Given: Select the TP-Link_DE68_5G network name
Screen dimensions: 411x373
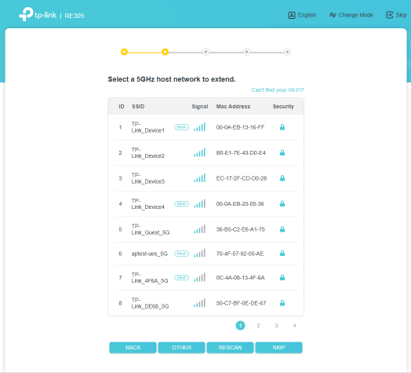Looking at the screenshot, I should point(150,303).
